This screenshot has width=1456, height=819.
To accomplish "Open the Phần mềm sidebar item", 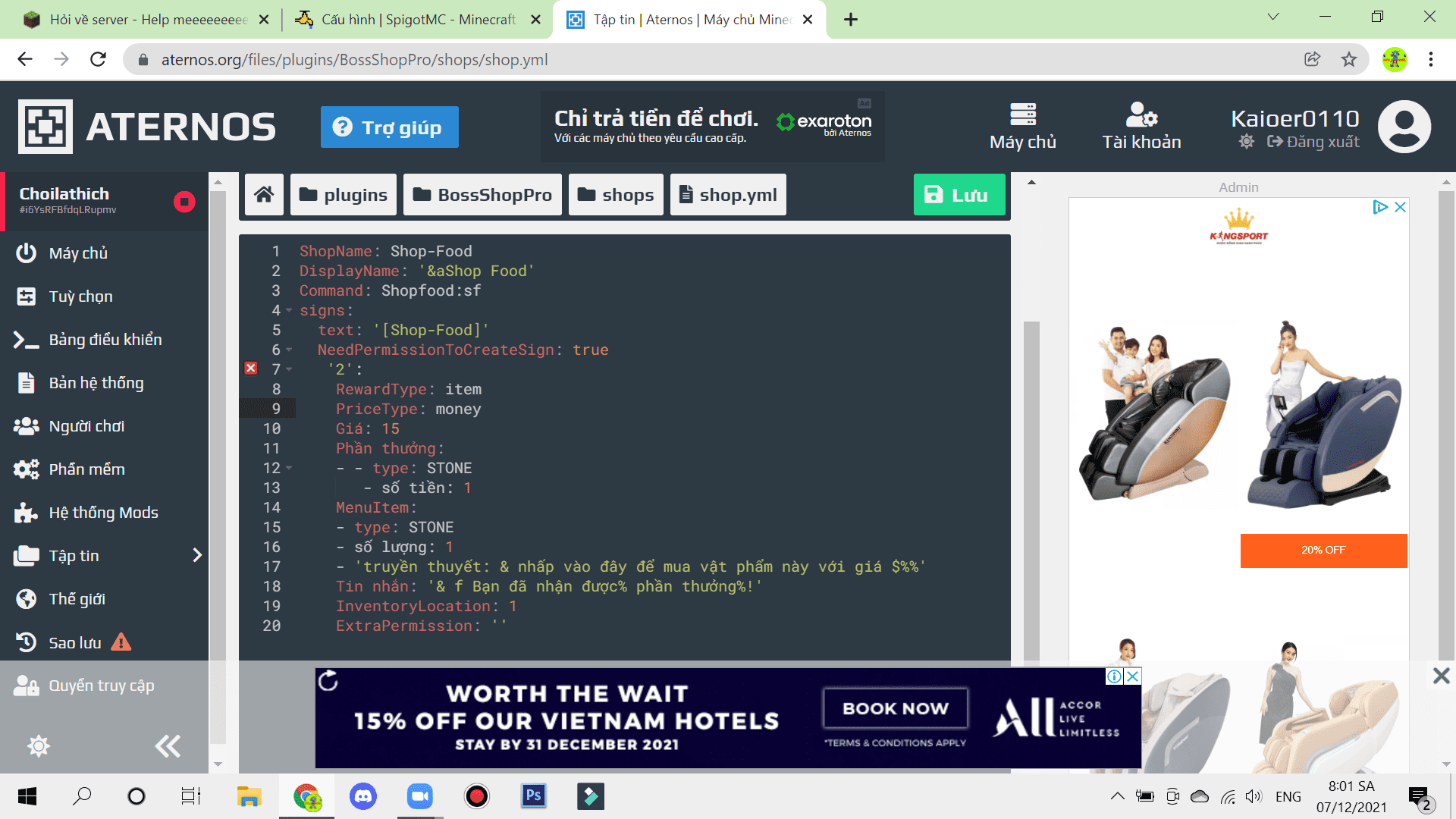I will pyautogui.click(x=86, y=469).
